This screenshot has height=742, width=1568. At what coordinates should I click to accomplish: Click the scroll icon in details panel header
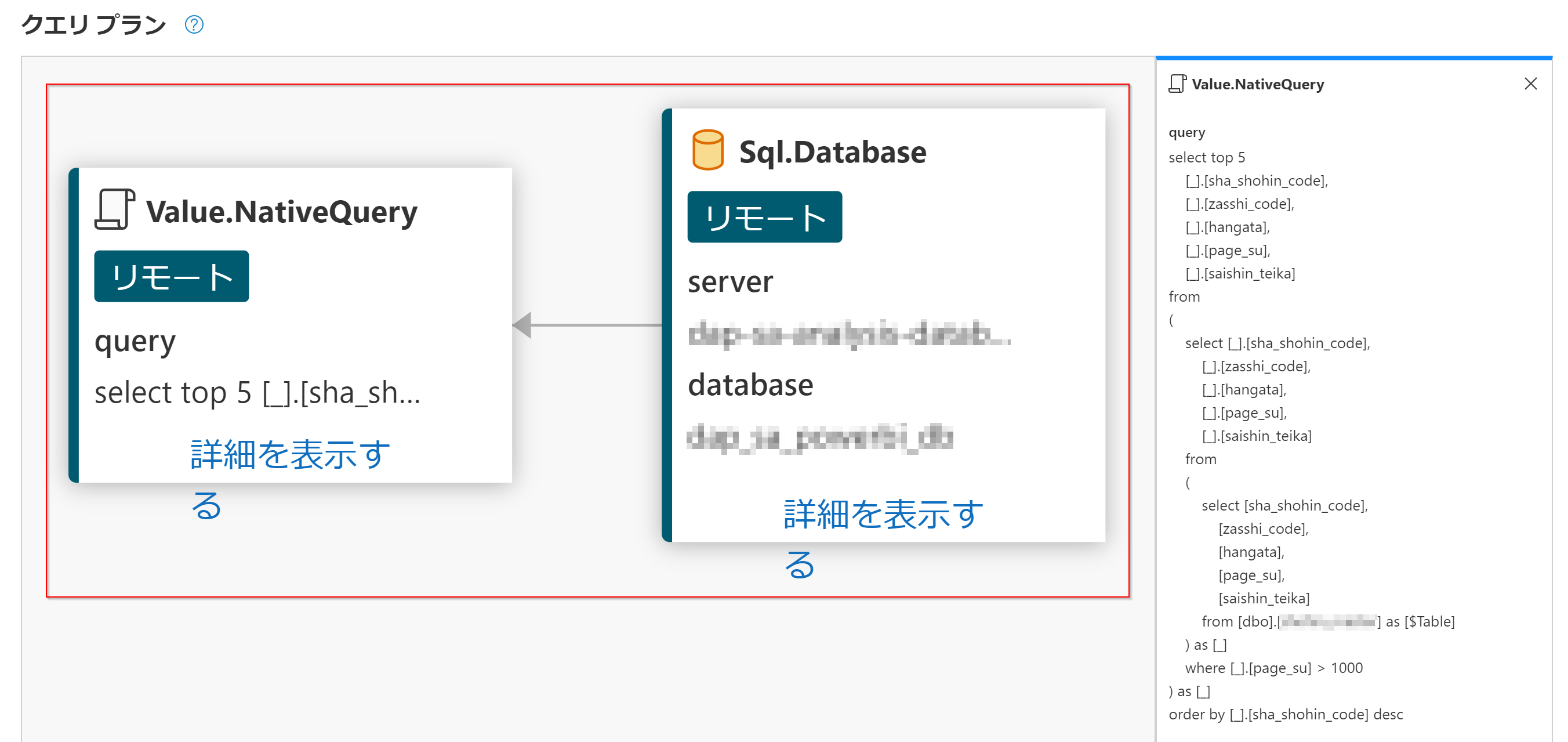point(1177,84)
